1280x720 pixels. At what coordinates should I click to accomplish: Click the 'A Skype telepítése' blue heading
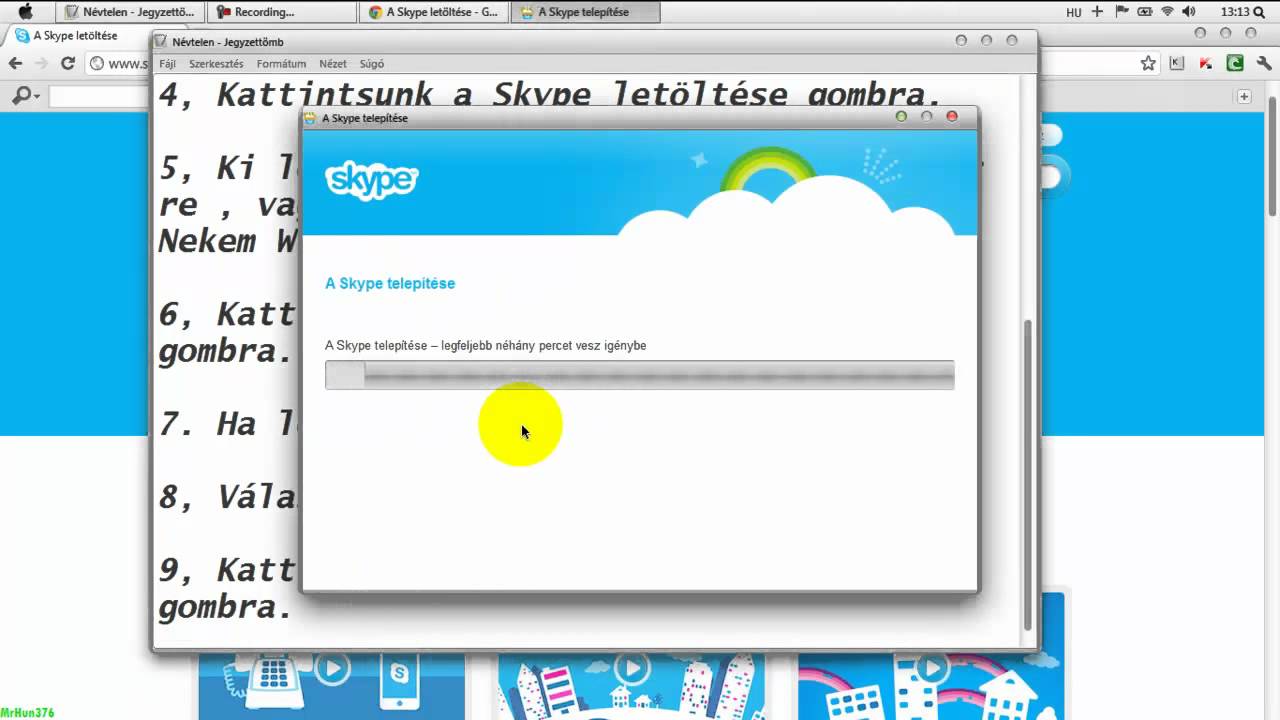pos(390,283)
